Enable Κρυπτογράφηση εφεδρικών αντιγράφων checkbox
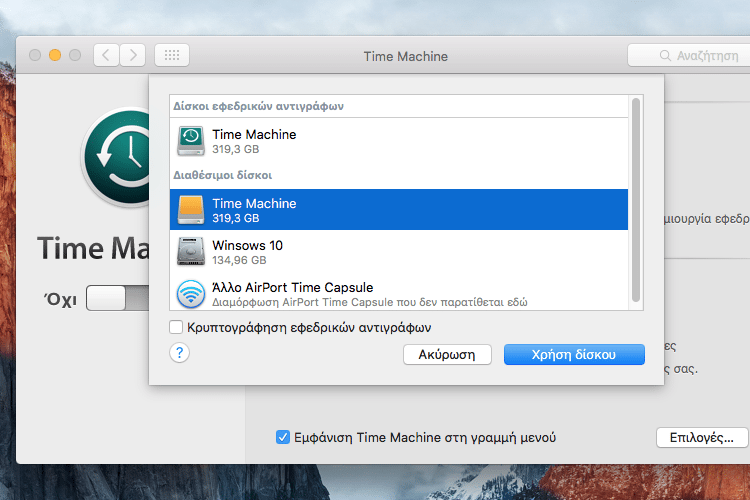 (x=176, y=327)
